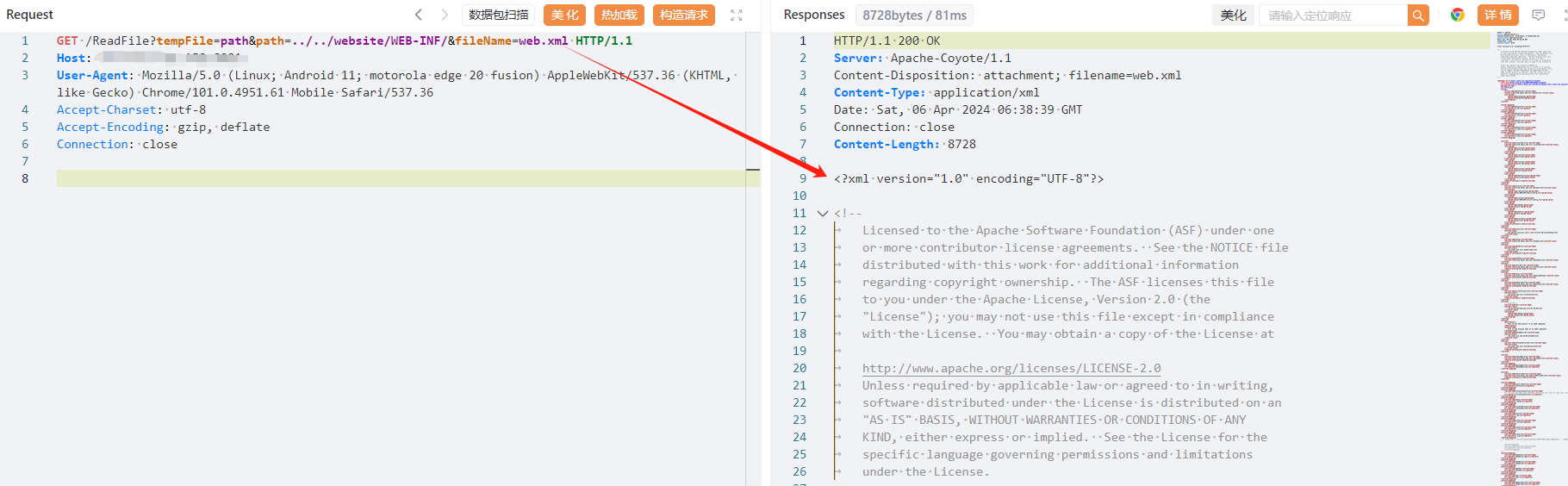The width and height of the screenshot is (1568, 486).
Task: Click the 构造请求 build request button
Action: point(684,15)
